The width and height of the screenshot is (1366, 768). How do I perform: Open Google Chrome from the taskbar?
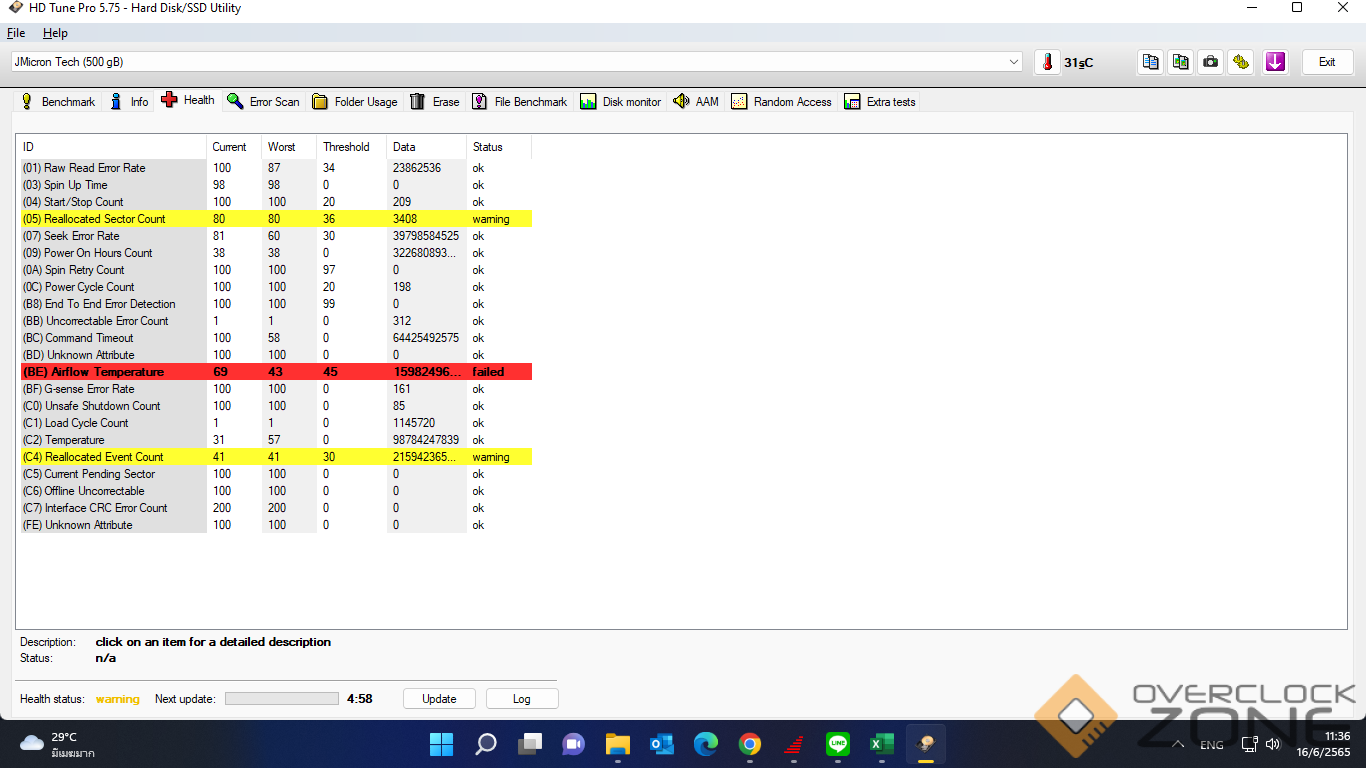tap(750, 744)
